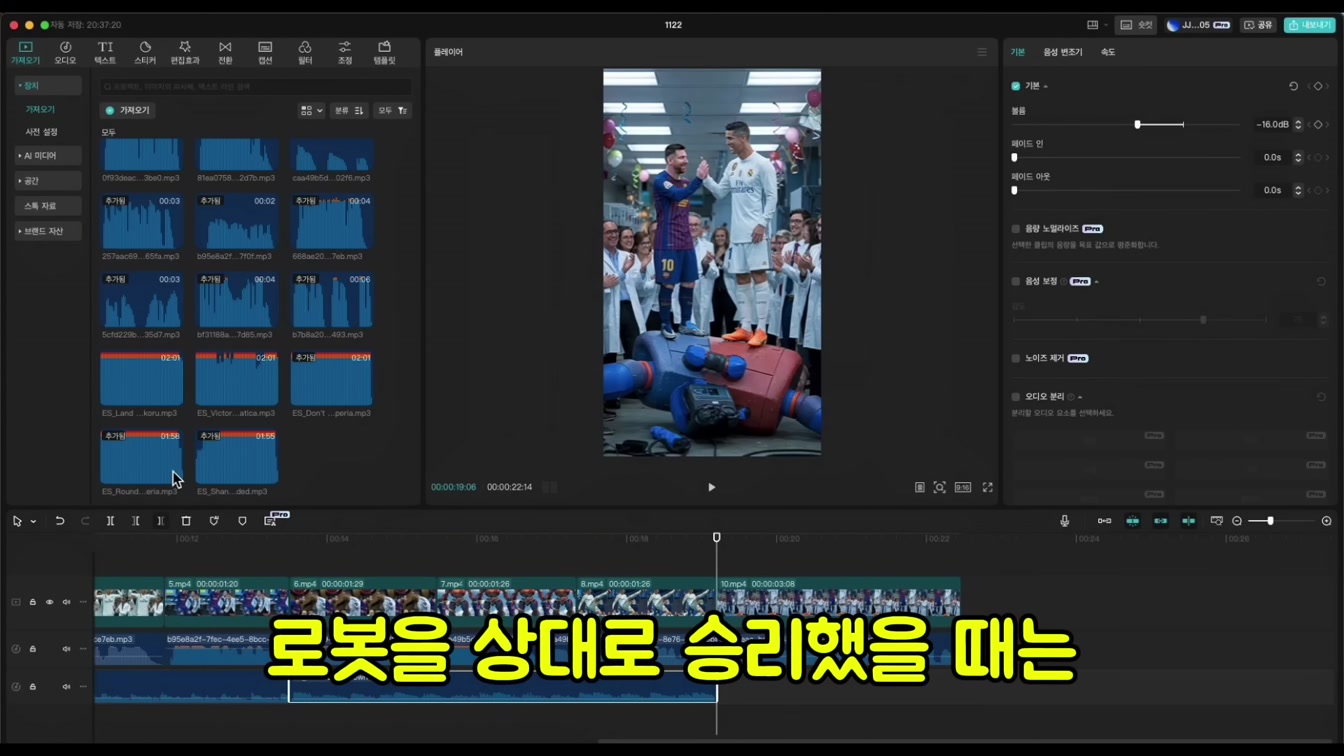1344x756 pixels.
Task: Enable the 노이즈 제거 checkbox
Action: click(1016, 358)
